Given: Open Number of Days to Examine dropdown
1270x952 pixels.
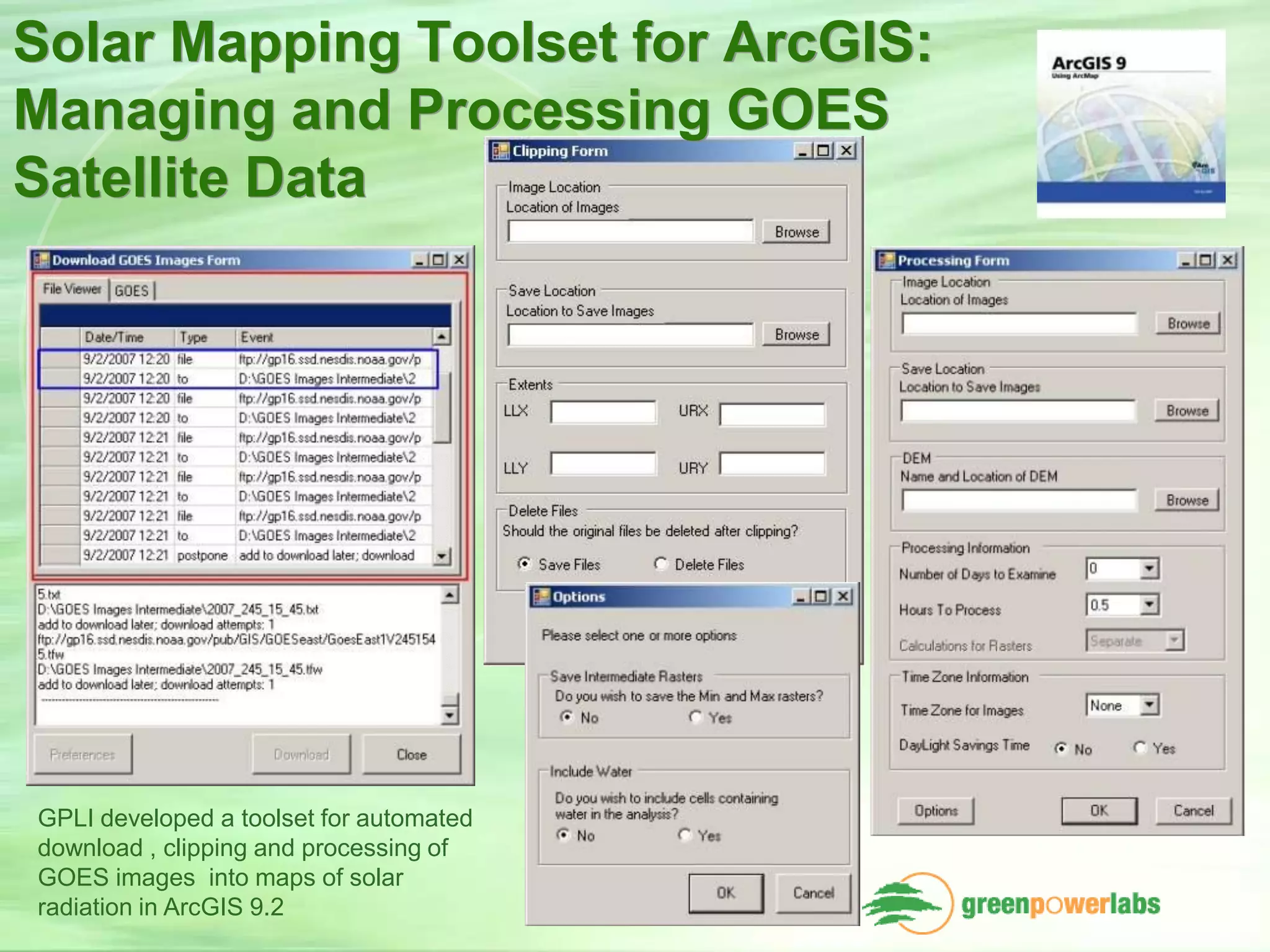Looking at the screenshot, I should pyautogui.click(x=1149, y=568).
